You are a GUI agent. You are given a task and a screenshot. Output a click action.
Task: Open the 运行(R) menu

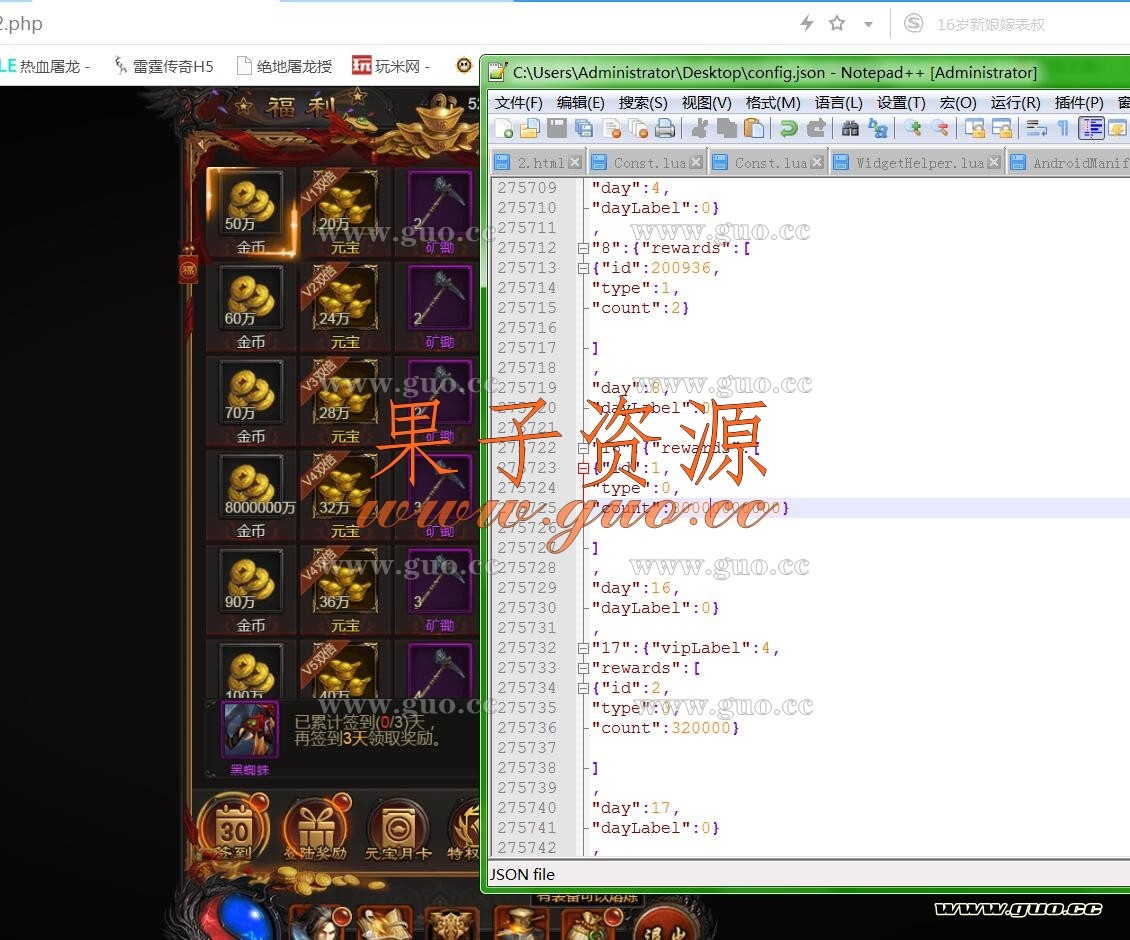1015,103
